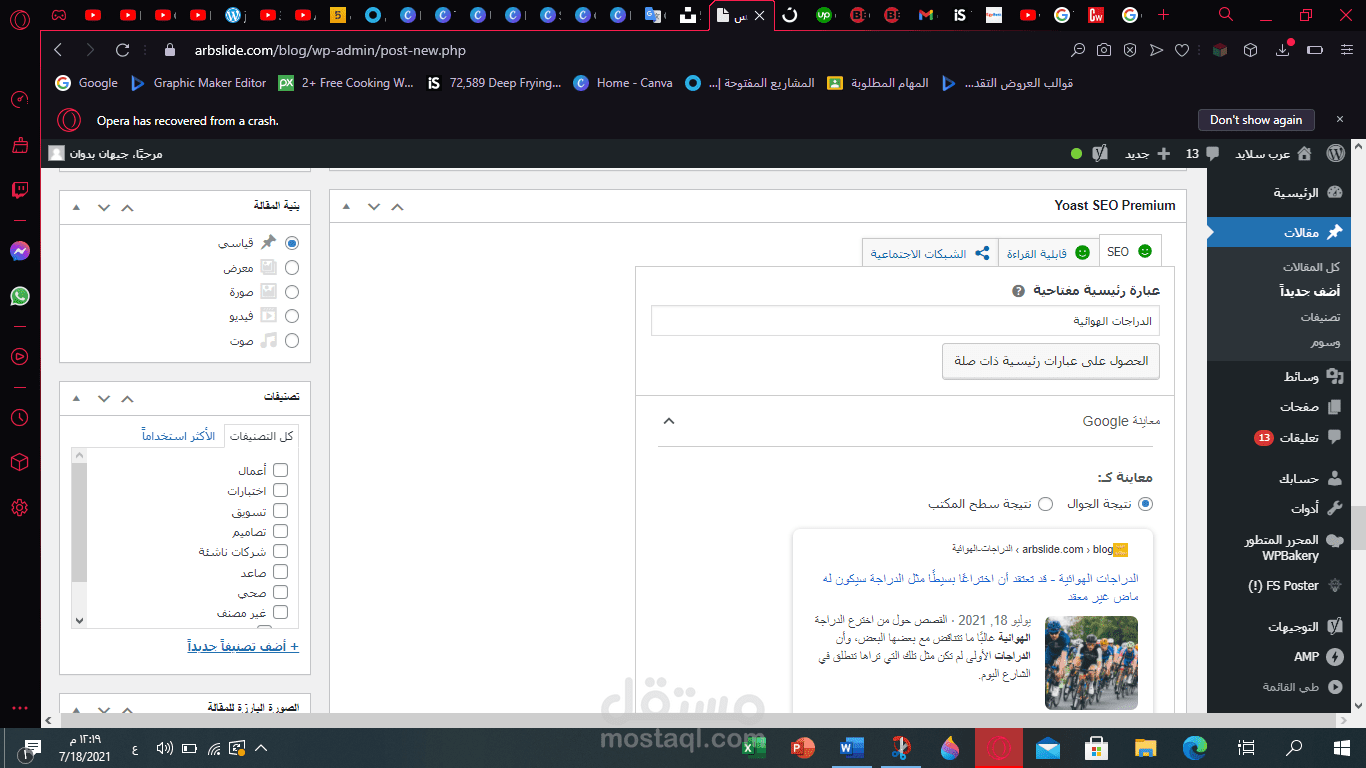Viewport: 1366px width, 768px height.
Task: Open Twitch in the Opera sidebar
Action: (19, 190)
